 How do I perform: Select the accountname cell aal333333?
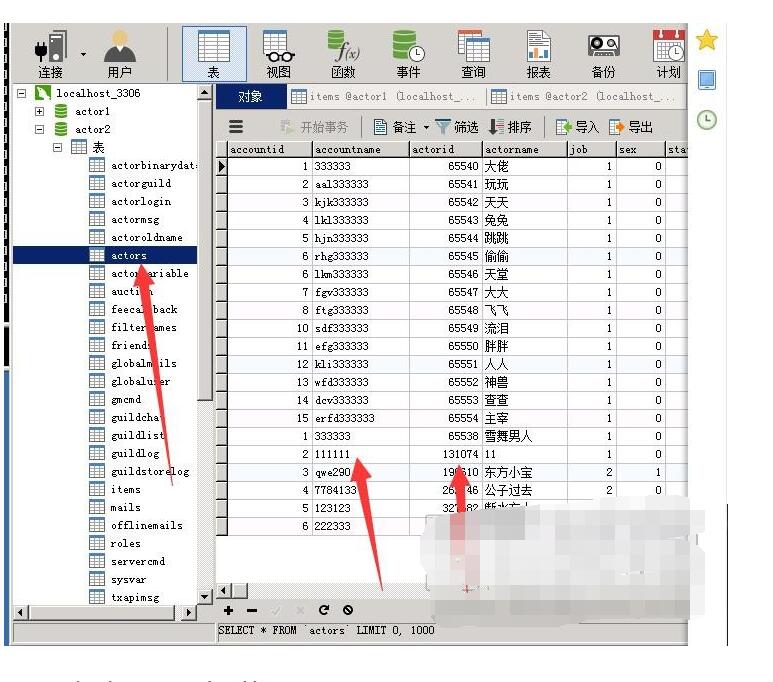click(360, 184)
